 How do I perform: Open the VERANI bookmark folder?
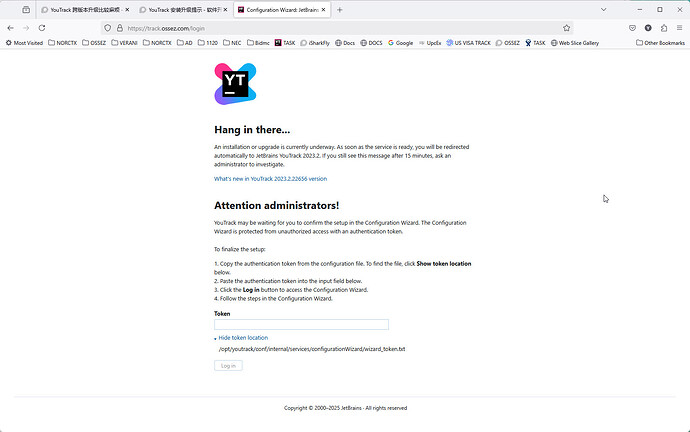click(125, 43)
